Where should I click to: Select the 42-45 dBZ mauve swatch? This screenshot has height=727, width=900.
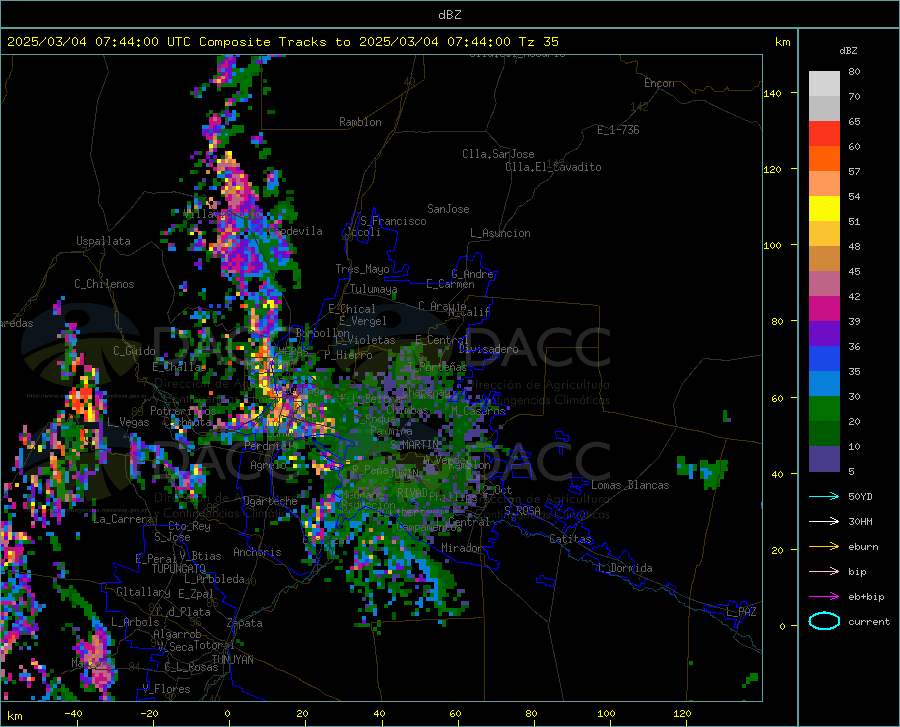824,284
